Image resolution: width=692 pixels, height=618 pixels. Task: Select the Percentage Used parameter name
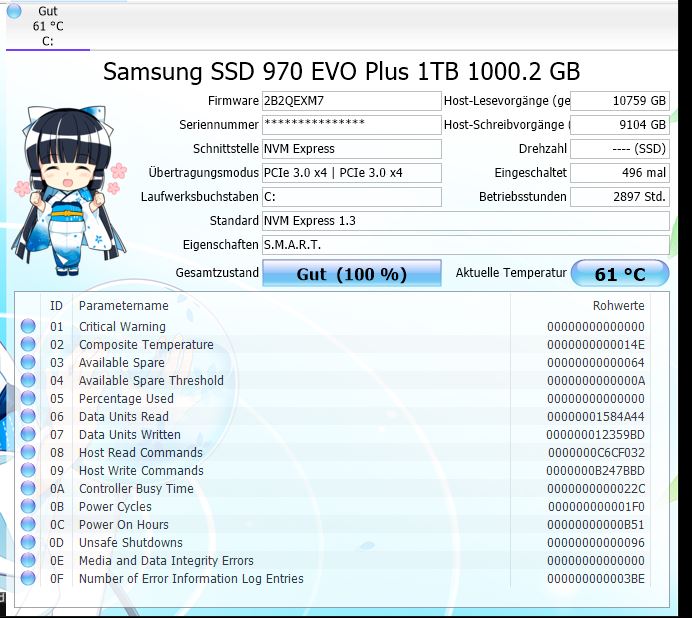click(126, 399)
